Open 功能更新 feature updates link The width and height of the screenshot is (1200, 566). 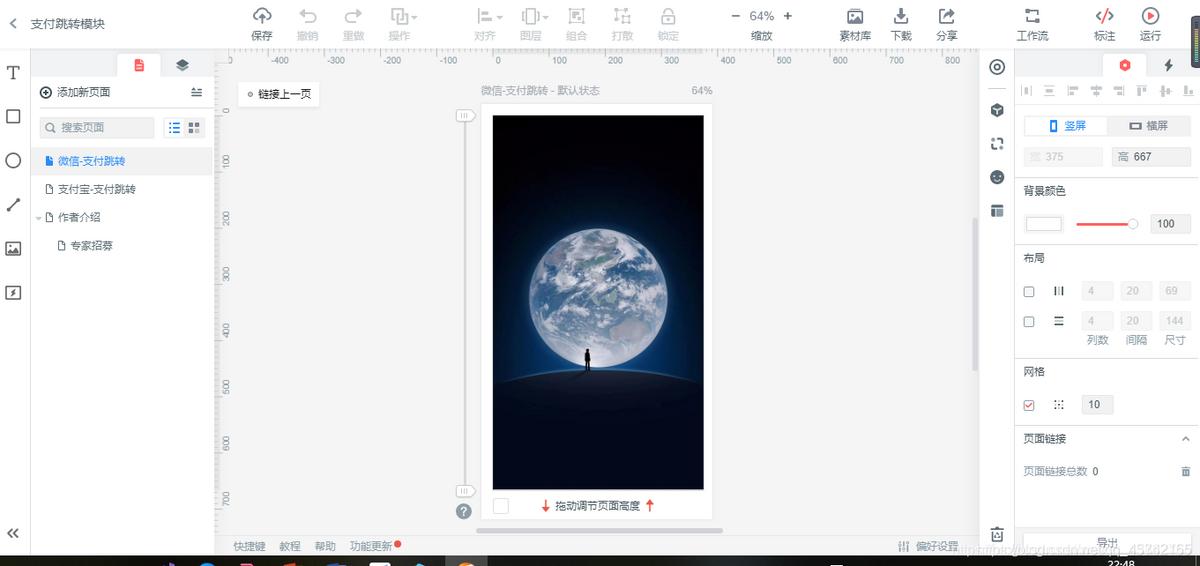371,546
